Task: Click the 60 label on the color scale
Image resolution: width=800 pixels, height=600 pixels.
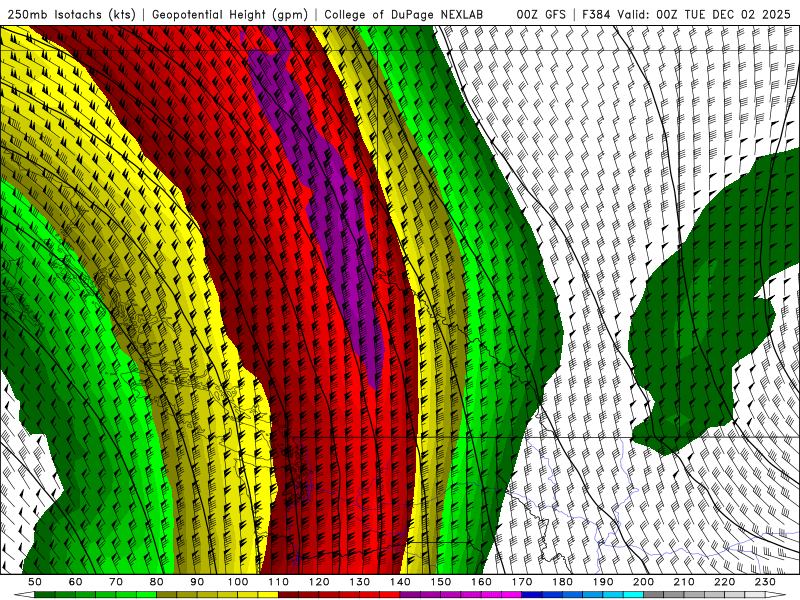Action: [76, 582]
